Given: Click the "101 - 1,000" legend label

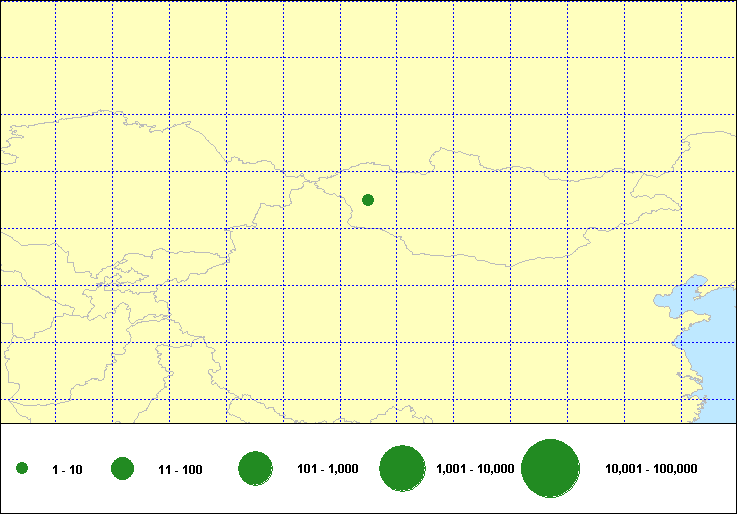Looking at the screenshot, I should tap(328, 469).
